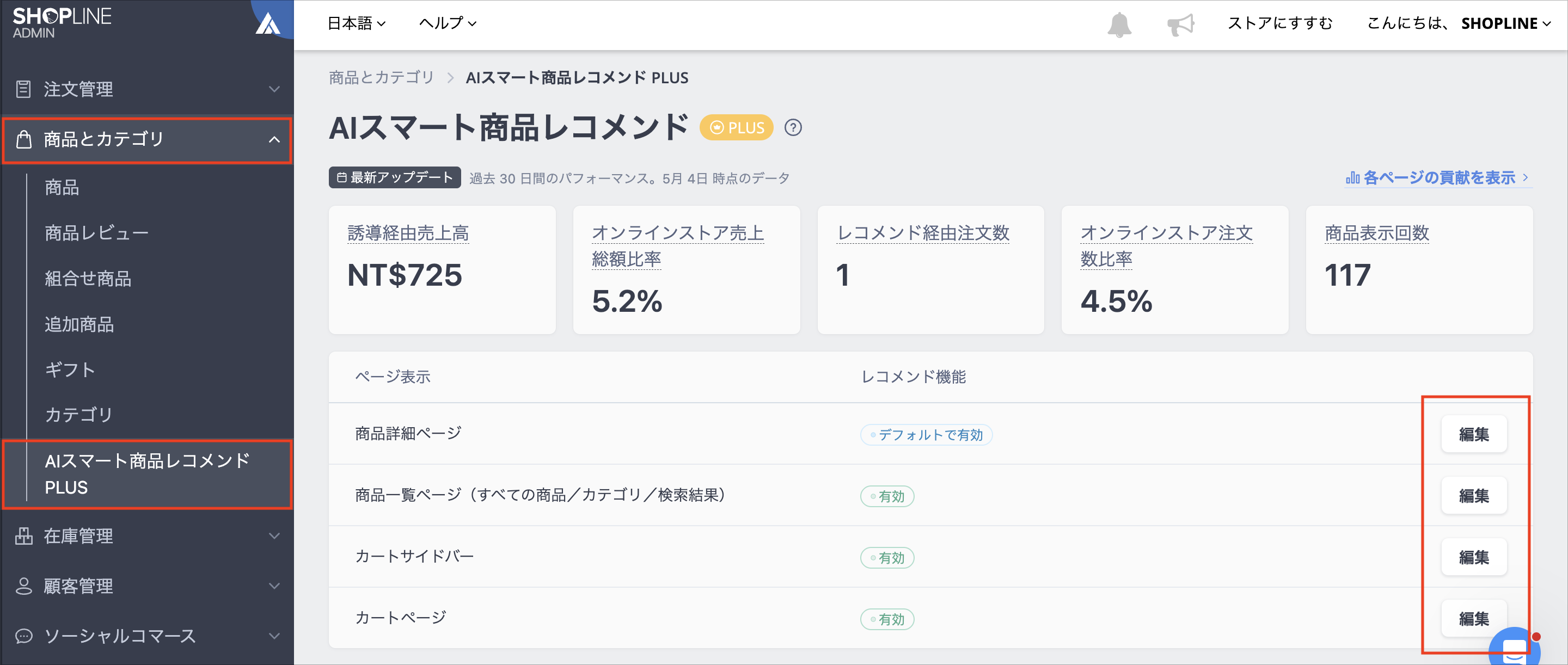Image resolution: width=1568 pixels, height=665 pixels.
Task: Expand the 注文管理 chevron
Action: (x=274, y=89)
